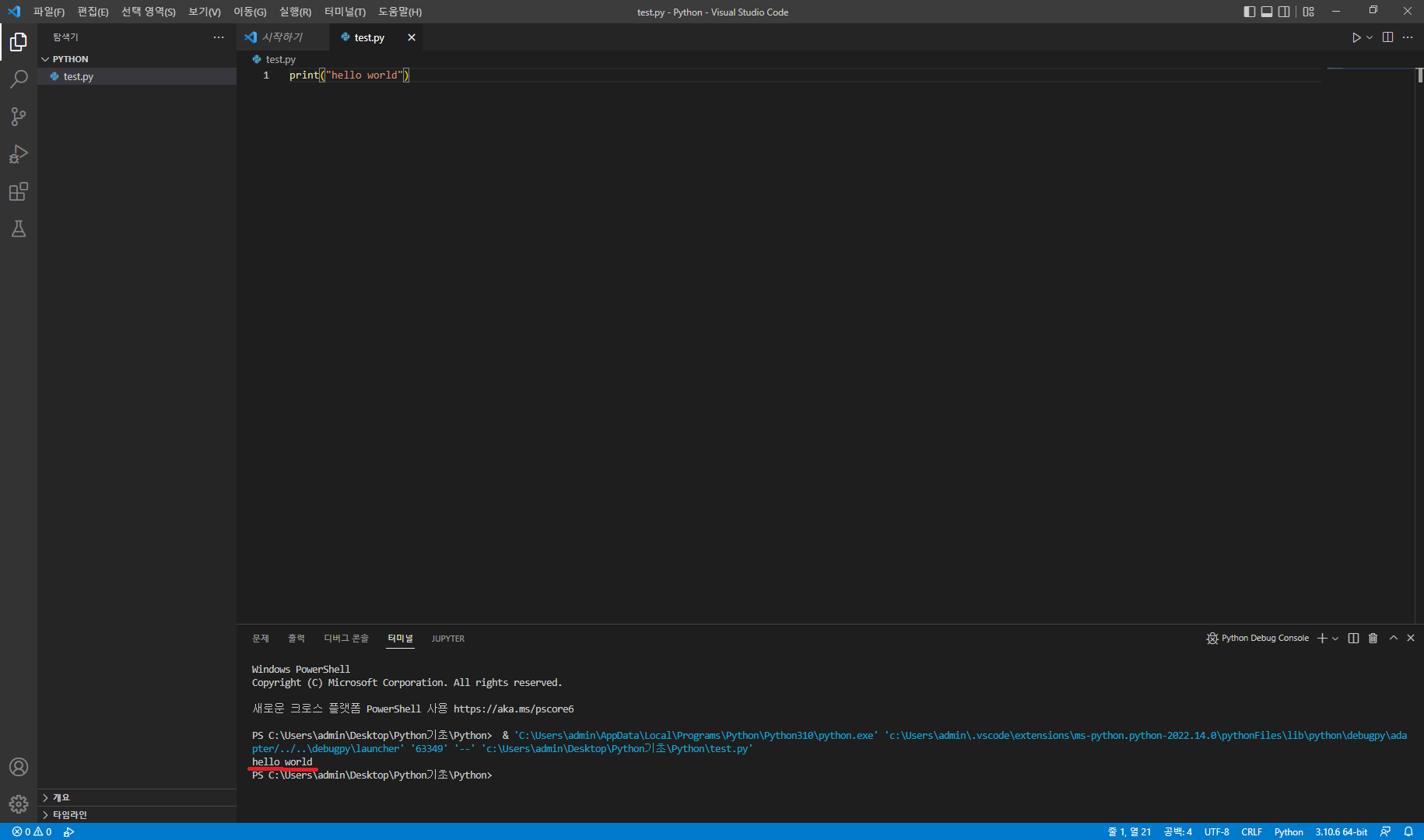This screenshot has width=1424, height=840.
Task: Change file encoding UTF-8
Action: point(1217,831)
